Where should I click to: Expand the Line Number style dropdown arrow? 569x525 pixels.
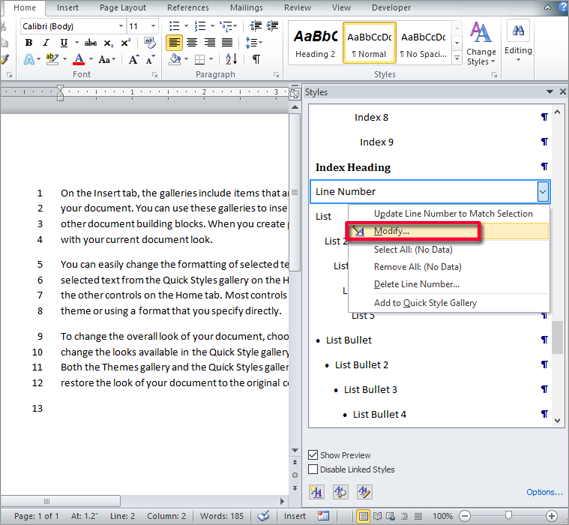543,192
